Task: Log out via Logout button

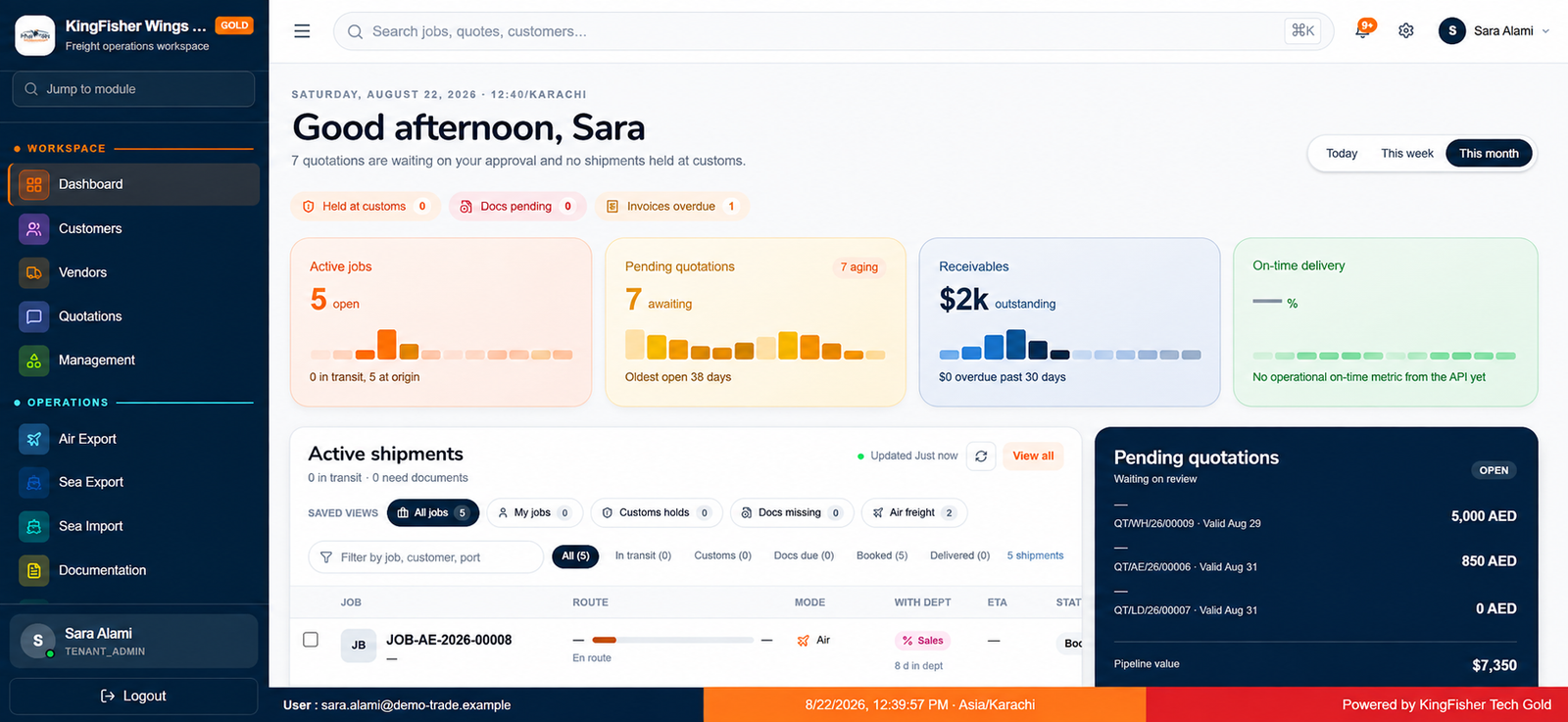Action: coord(133,696)
